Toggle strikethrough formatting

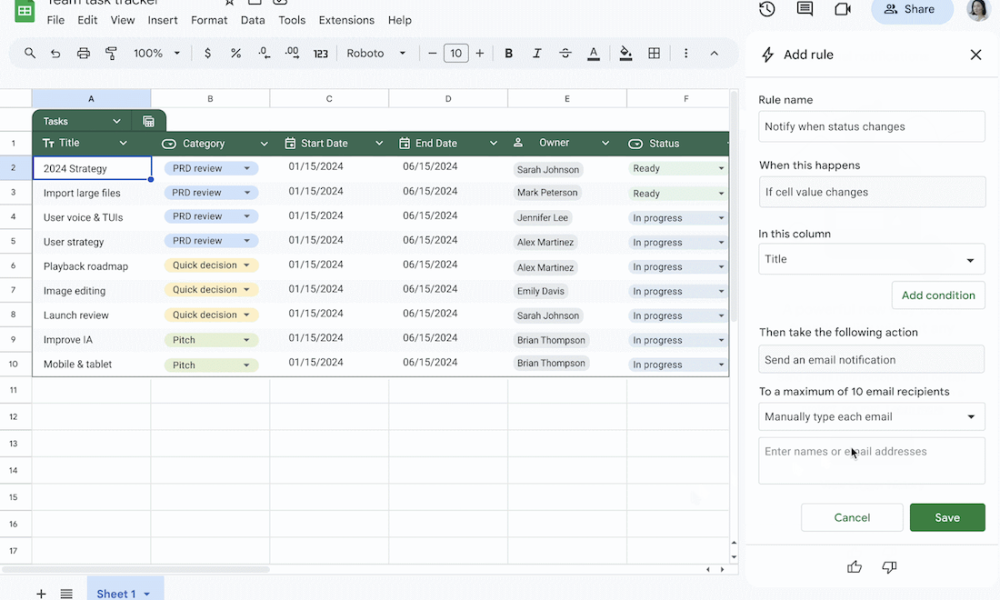point(565,54)
